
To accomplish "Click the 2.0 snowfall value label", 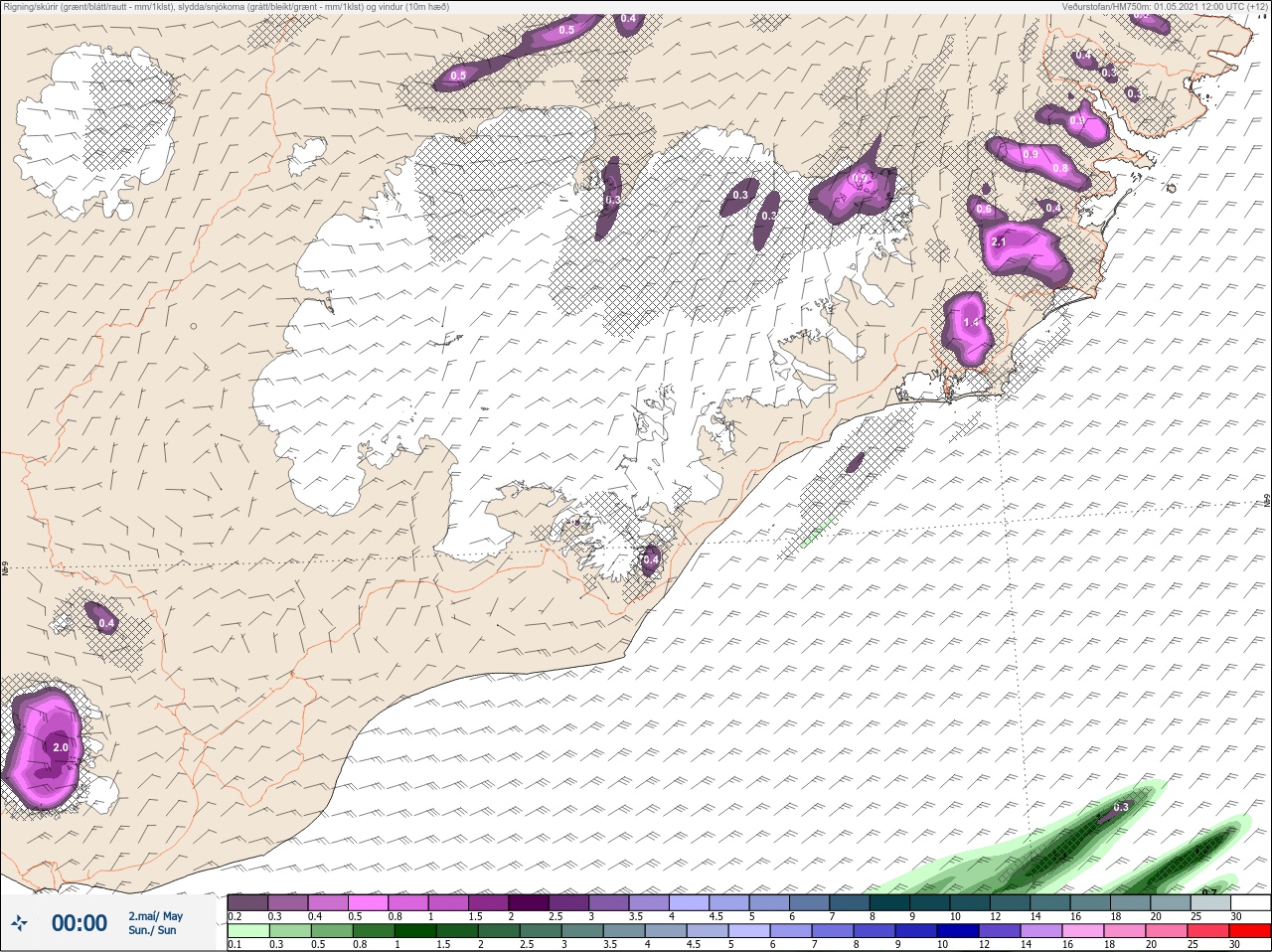I will [x=61, y=747].
